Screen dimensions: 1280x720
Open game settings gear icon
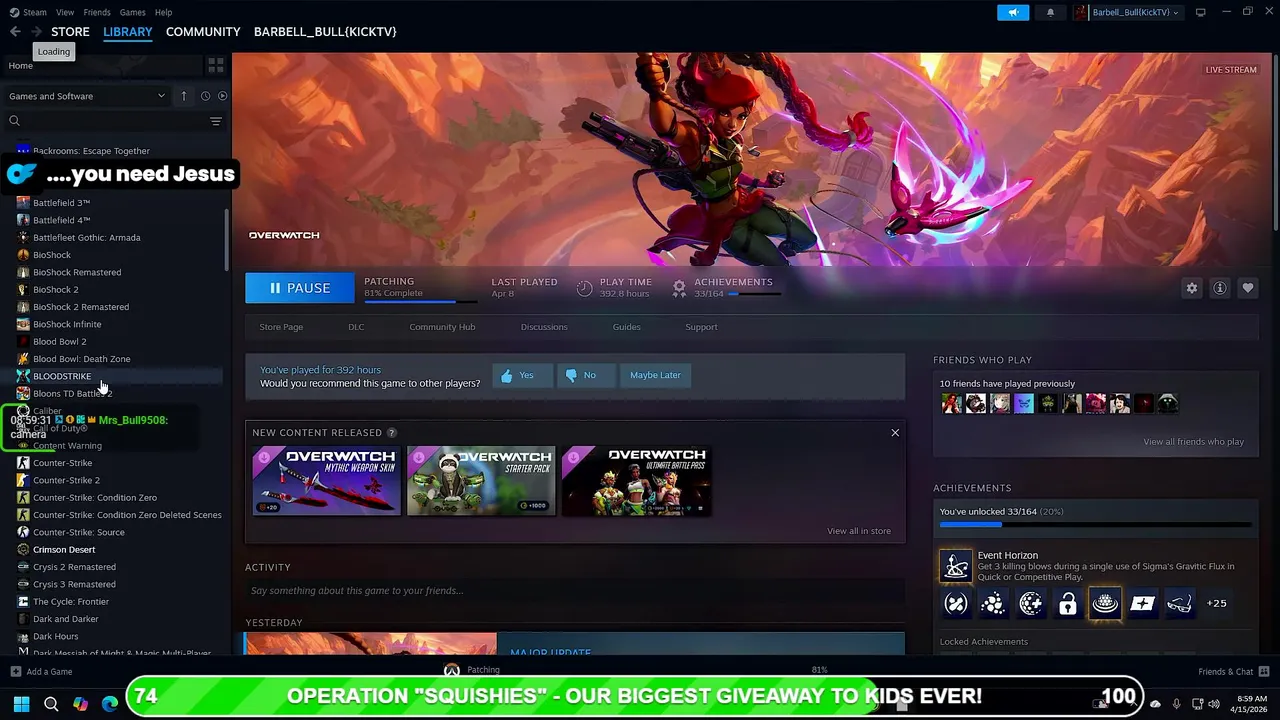(x=1191, y=288)
